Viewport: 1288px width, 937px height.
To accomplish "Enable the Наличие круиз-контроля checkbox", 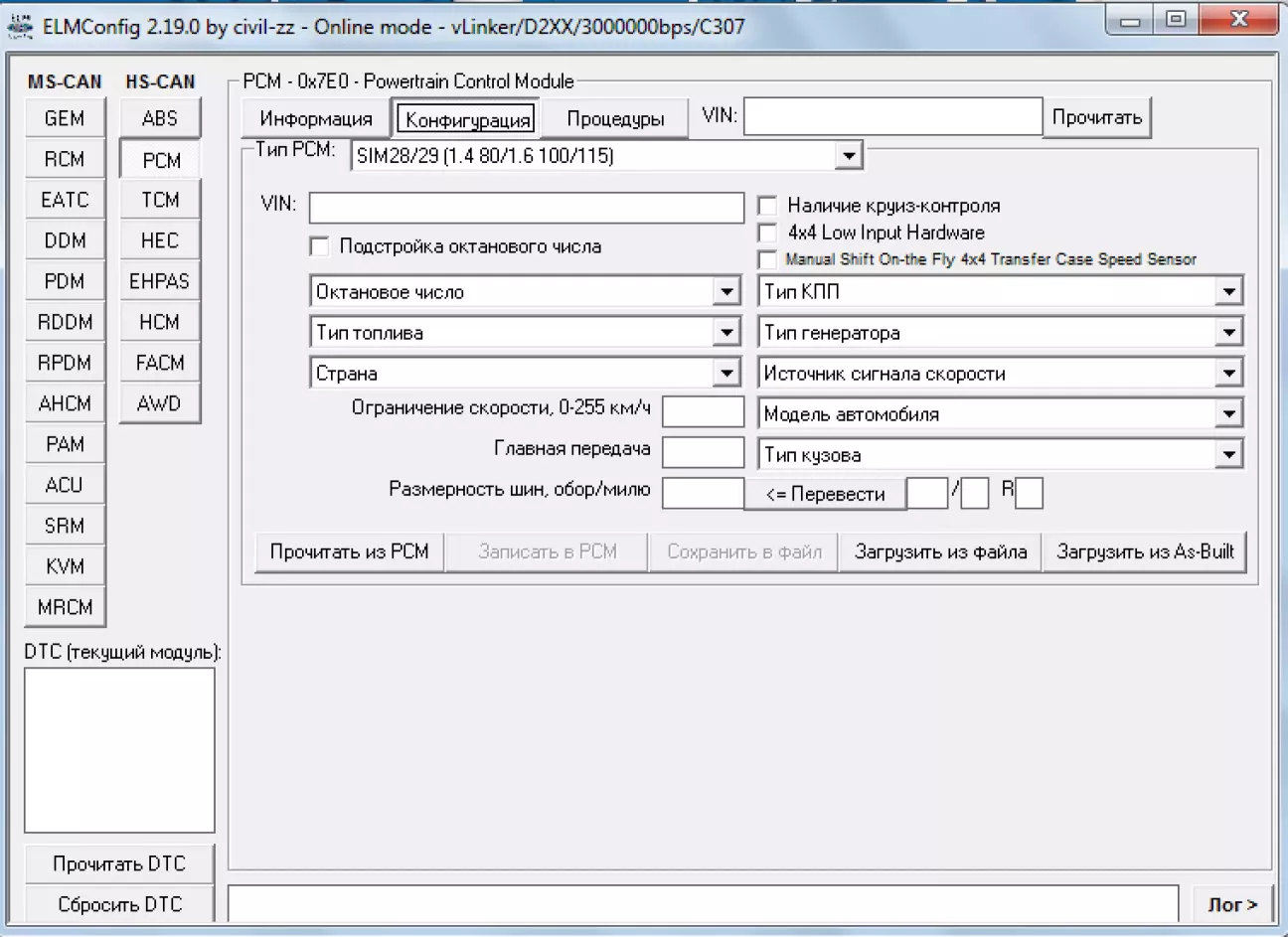I will (x=767, y=206).
